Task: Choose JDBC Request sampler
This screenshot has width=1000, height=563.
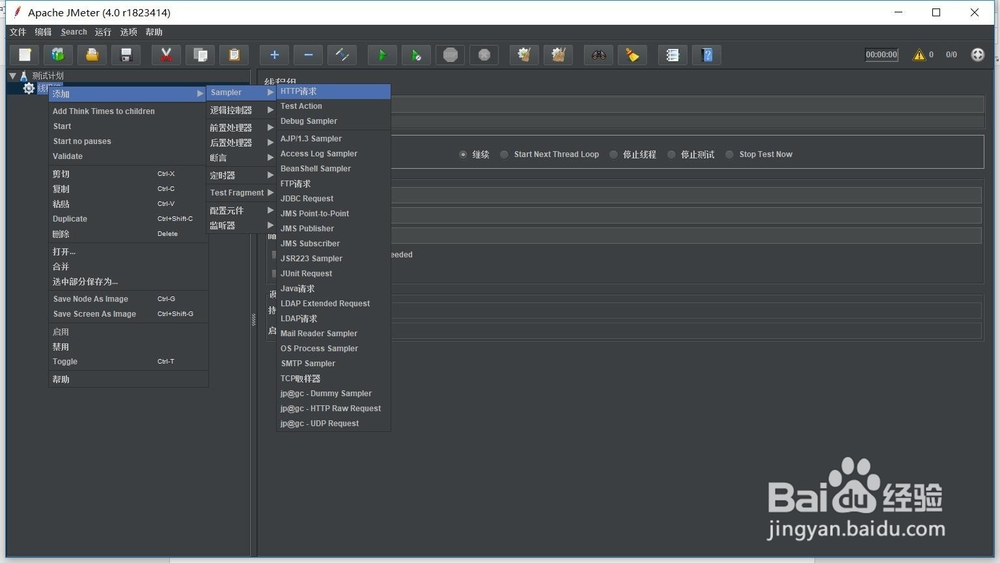Action: tap(334, 198)
